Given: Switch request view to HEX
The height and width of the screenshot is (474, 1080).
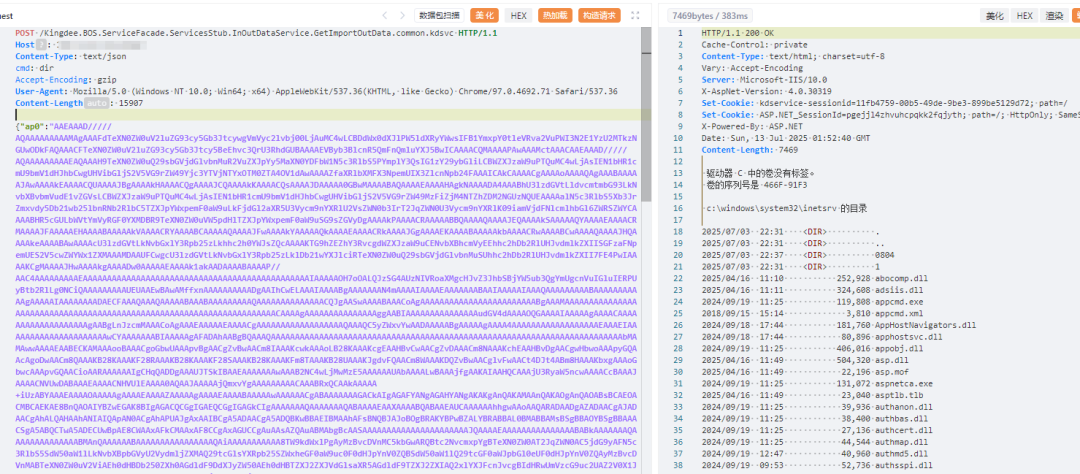Looking at the screenshot, I should click(519, 15).
